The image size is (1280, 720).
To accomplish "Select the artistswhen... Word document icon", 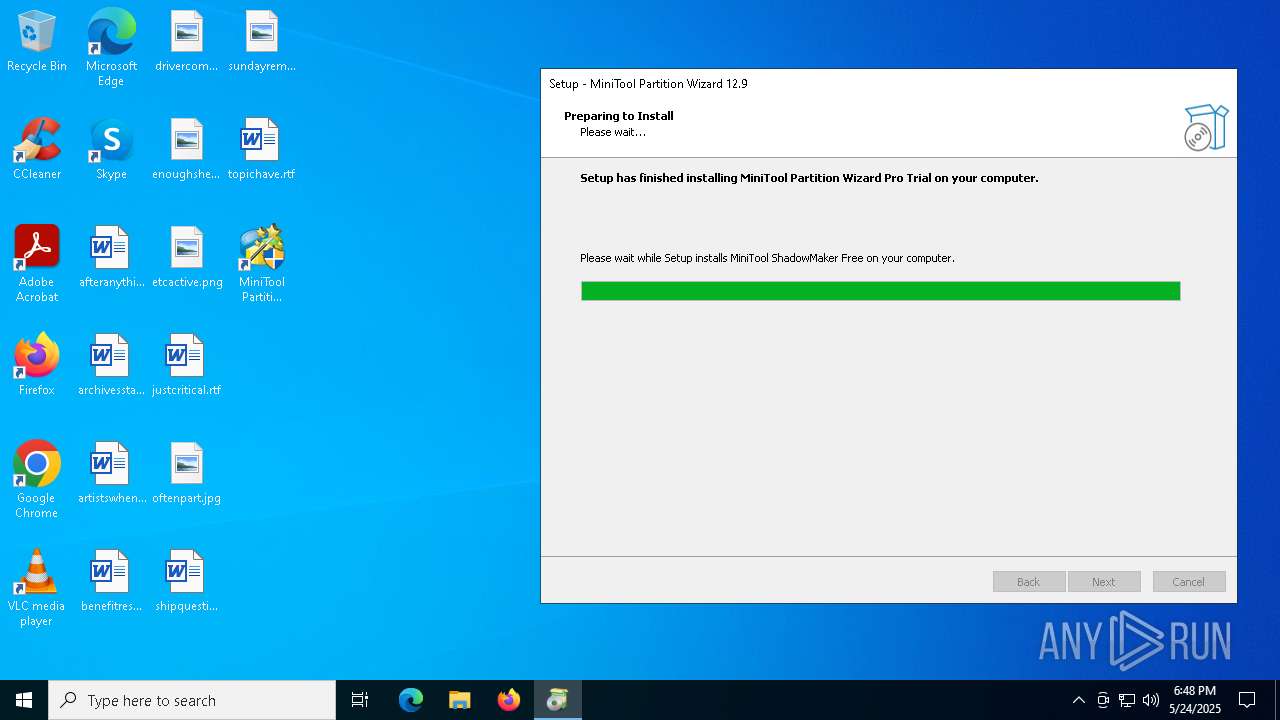I will click(111, 474).
